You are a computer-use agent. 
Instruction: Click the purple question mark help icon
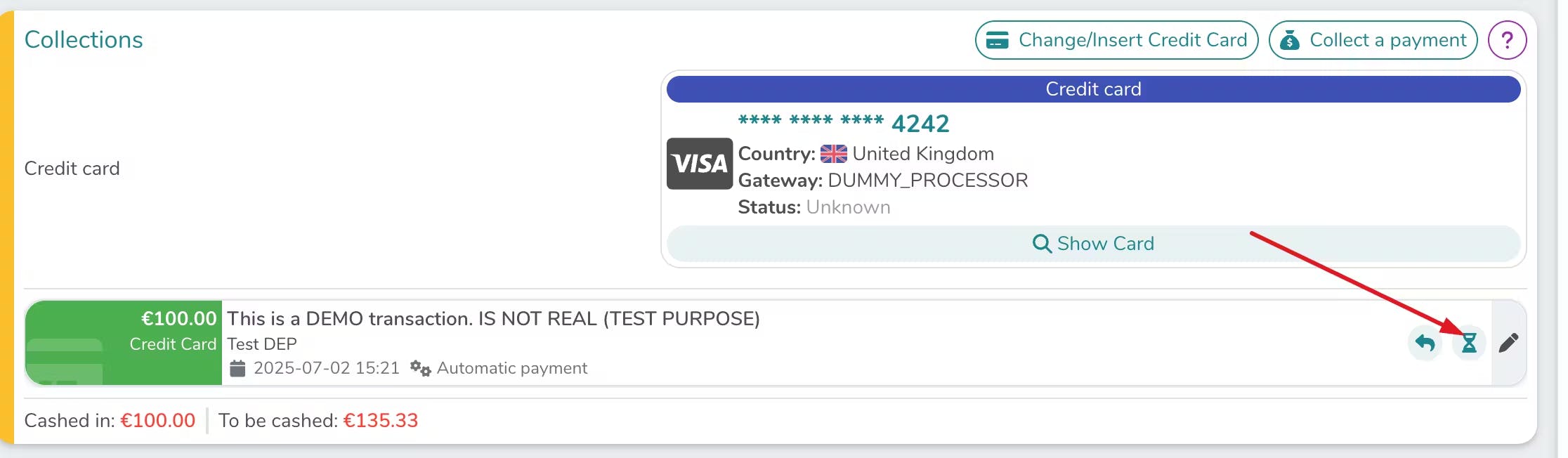[x=1507, y=40]
